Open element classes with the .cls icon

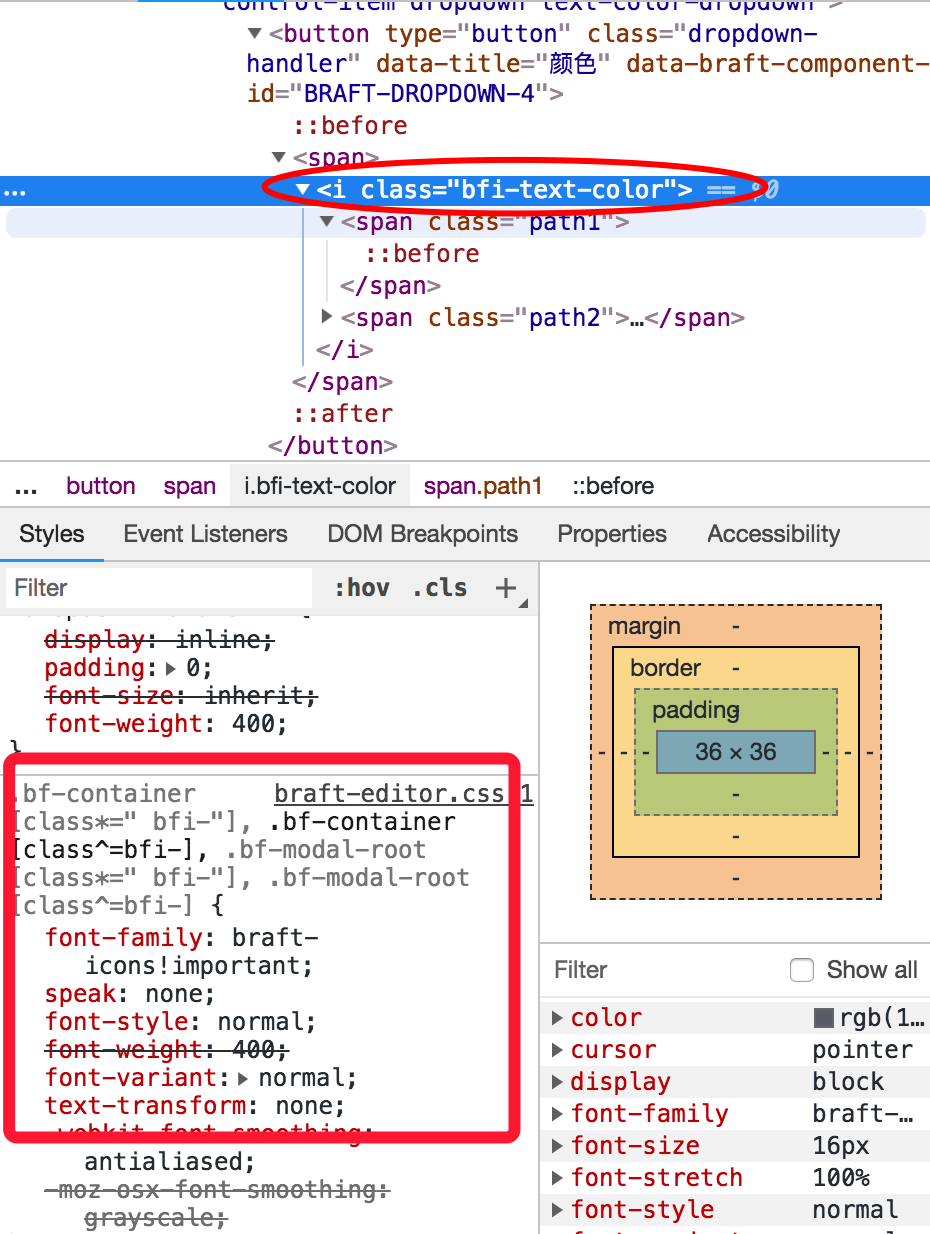pyautogui.click(x=439, y=587)
